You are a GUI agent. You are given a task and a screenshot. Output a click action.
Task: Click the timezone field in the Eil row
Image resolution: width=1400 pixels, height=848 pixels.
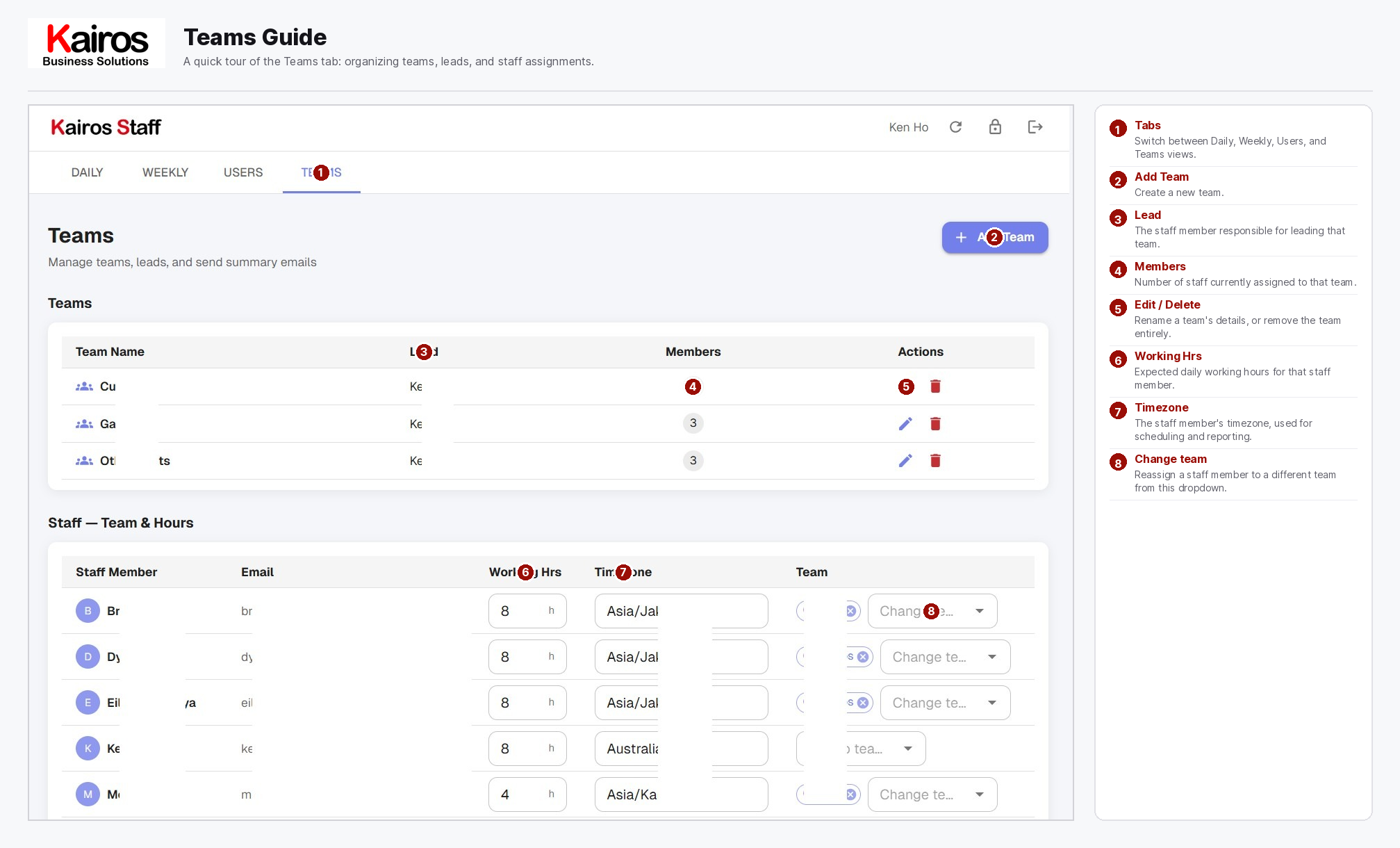tap(682, 703)
